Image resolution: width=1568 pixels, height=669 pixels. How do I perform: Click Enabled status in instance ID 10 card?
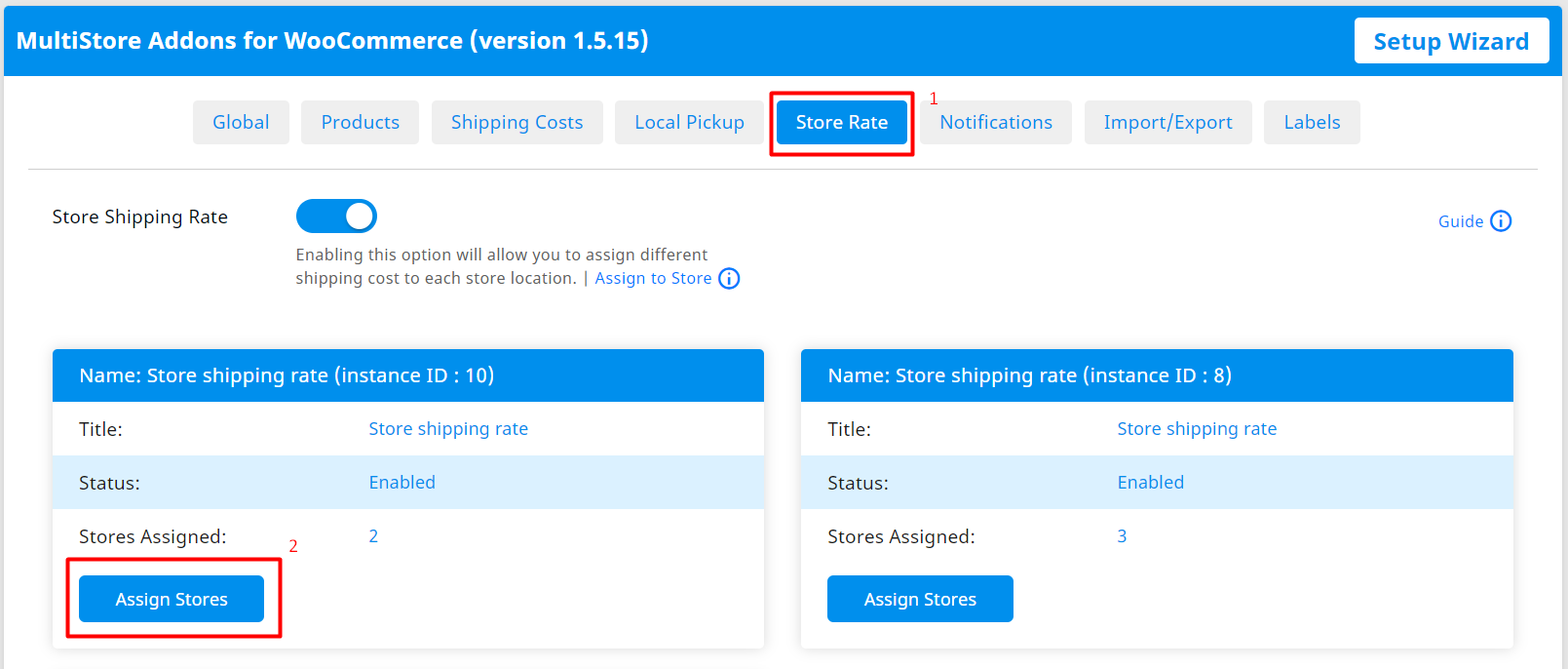pyautogui.click(x=402, y=483)
